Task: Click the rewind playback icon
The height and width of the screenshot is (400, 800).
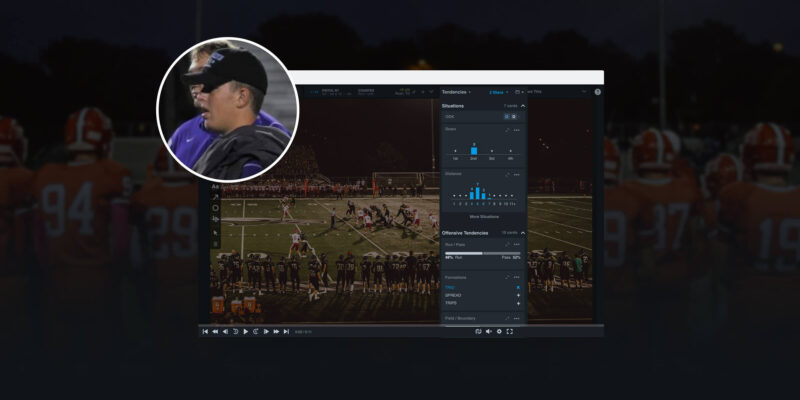Action: [x=215, y=331]
